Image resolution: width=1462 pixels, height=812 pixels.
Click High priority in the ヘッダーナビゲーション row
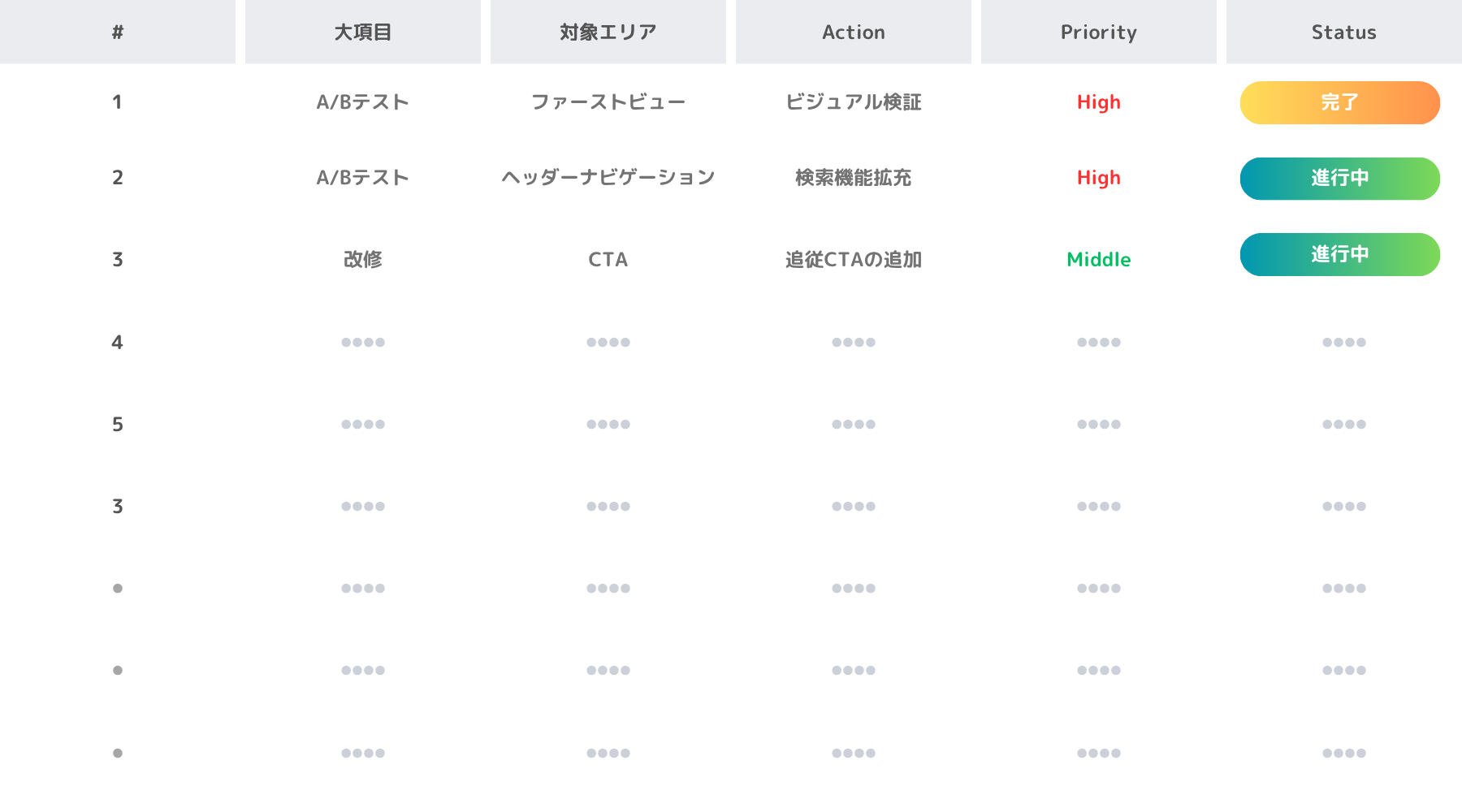(x=1099, y=178)
